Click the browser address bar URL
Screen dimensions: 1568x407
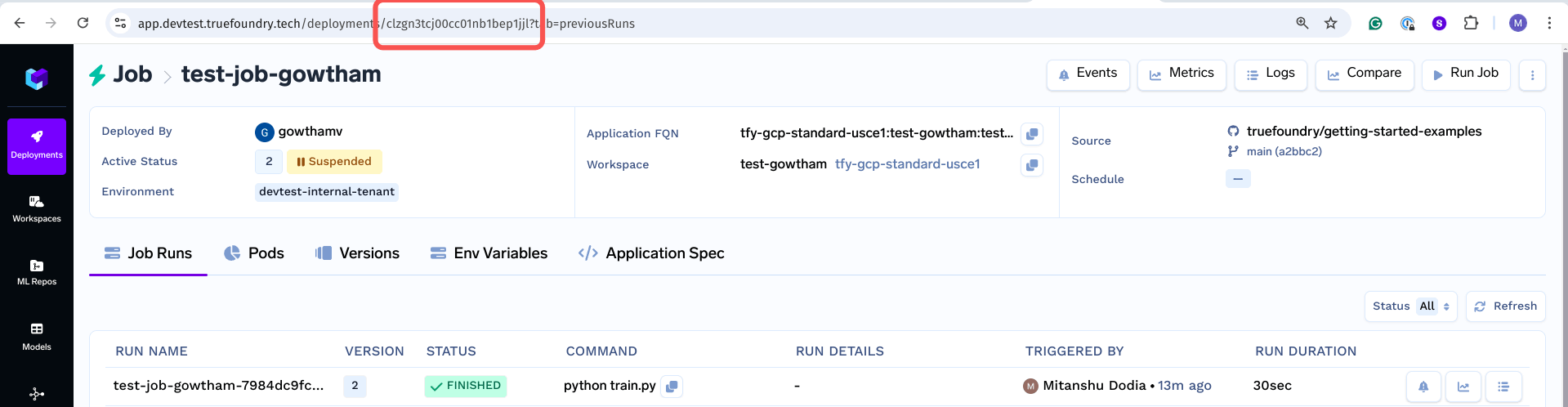pyautogui.click(x=386, y=23)
